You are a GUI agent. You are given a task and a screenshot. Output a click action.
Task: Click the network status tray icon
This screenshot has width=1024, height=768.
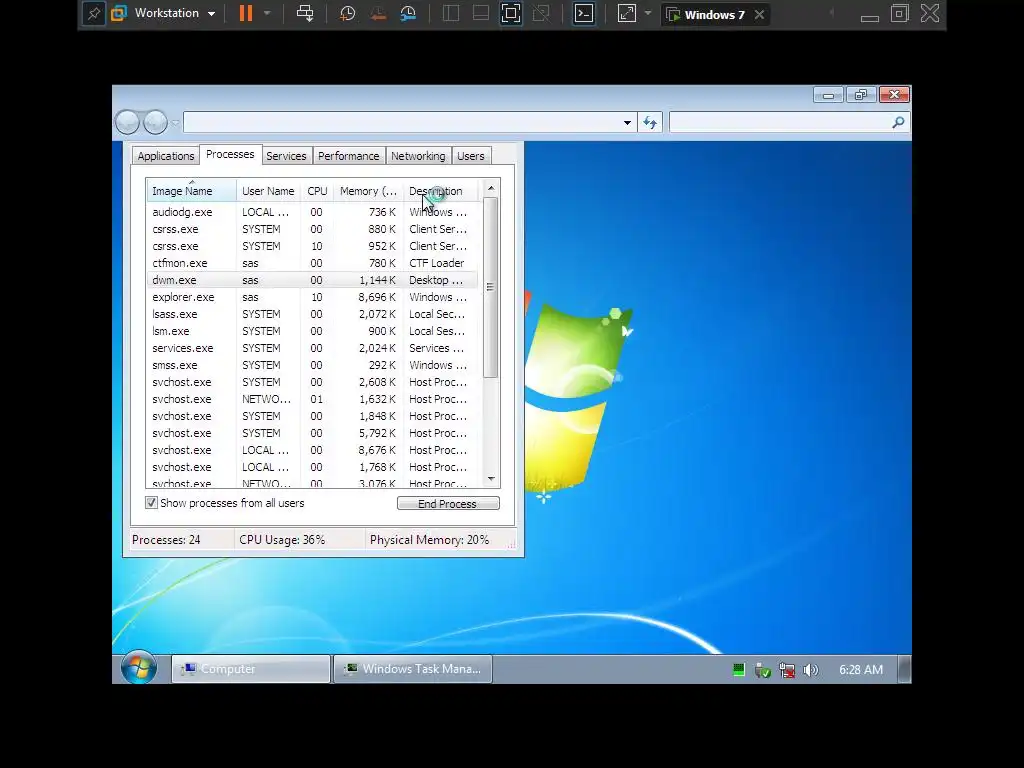(x=787, y=670)
